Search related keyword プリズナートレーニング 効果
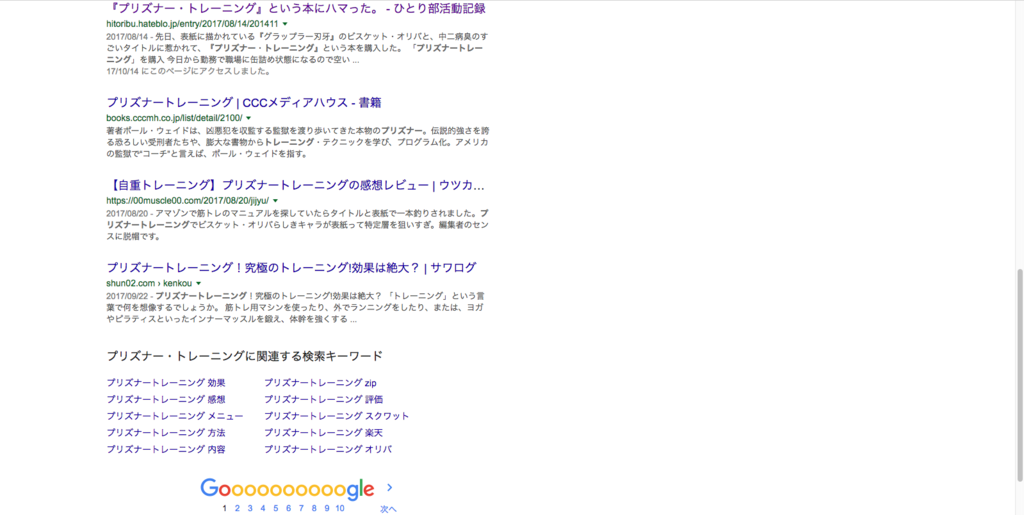This screenshot has width=1024, height=515. (166, 382)
